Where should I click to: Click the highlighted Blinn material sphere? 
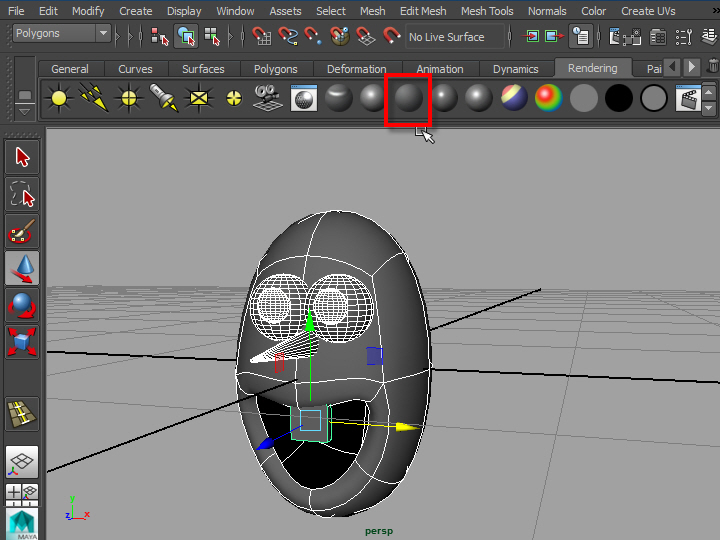(x=408, y=98)
